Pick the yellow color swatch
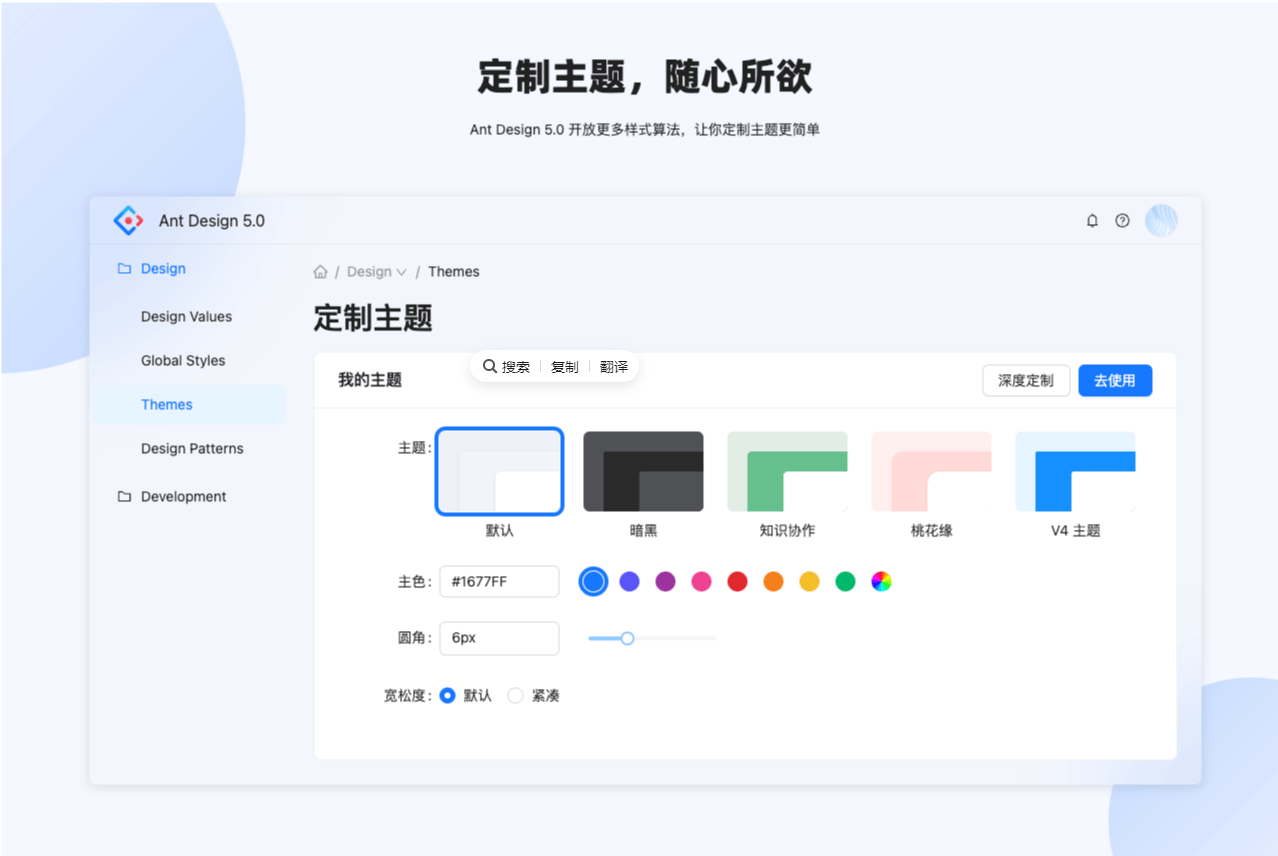This screenshot has height=856, width=1278. (x=809, y=581)
